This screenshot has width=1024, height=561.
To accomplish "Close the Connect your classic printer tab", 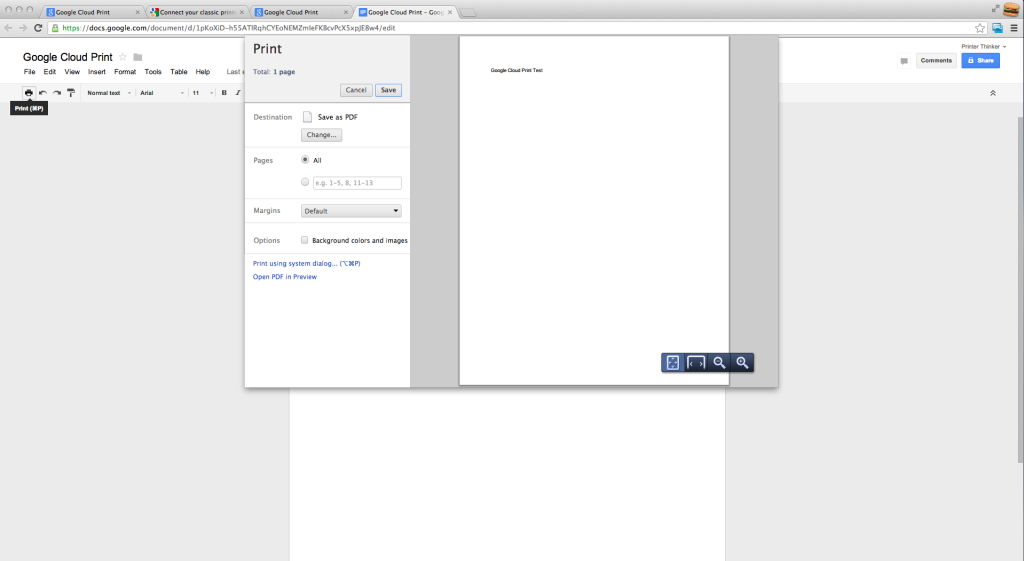I will coord(242,12).
